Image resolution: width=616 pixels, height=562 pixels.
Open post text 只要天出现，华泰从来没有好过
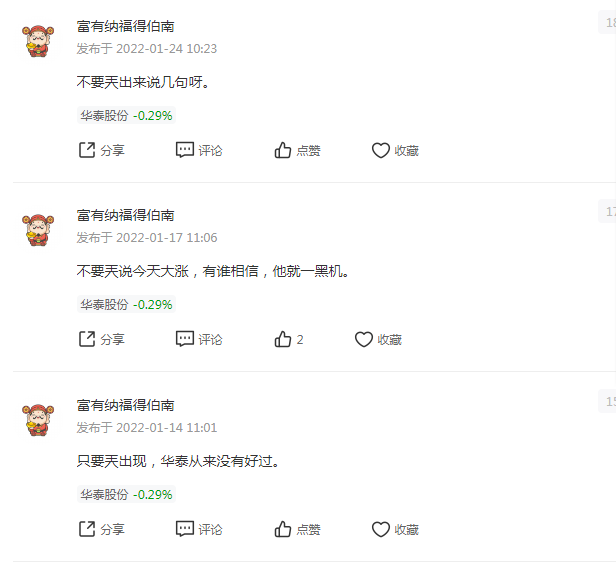click(x=178, y=461)
